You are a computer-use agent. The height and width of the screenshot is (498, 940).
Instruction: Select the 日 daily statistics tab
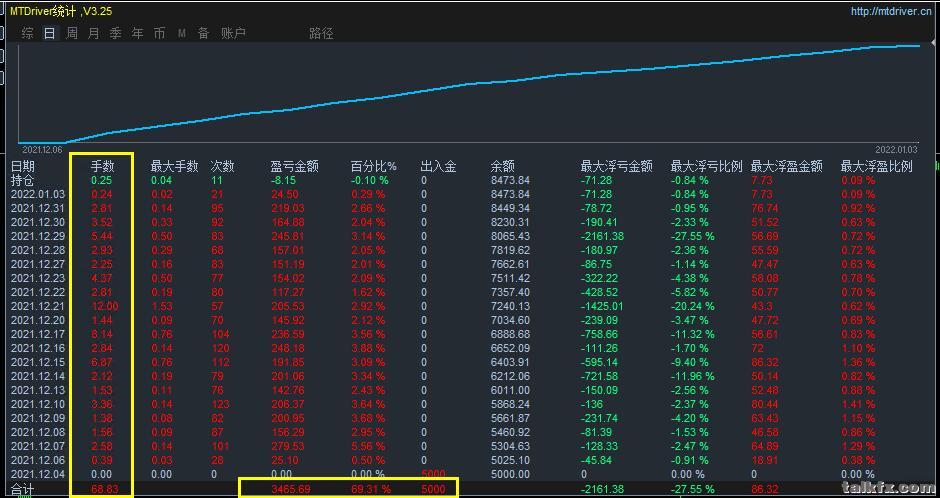(x=49, y=33)
